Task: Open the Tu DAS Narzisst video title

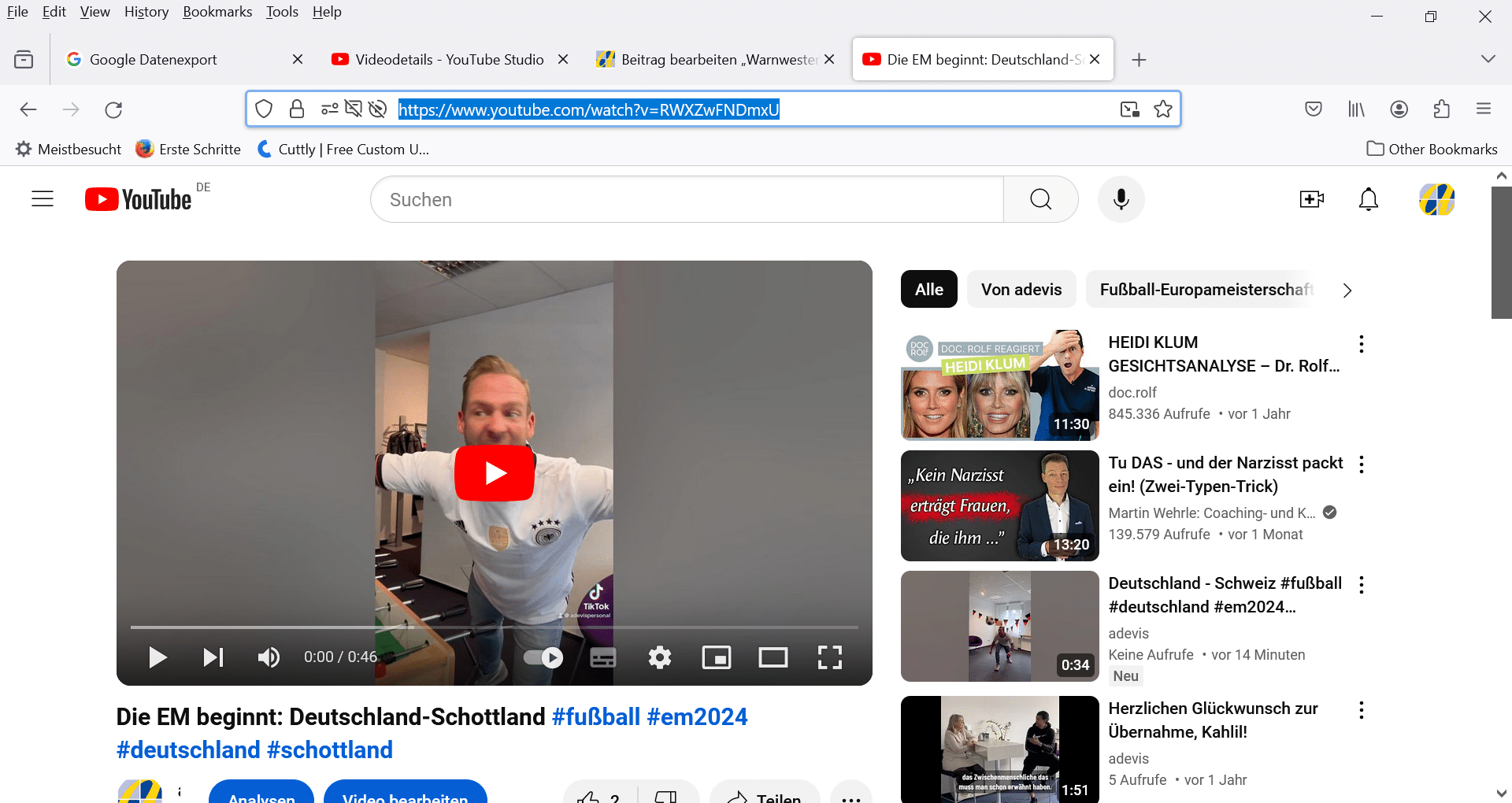Action: click(x=1225, y=475)
